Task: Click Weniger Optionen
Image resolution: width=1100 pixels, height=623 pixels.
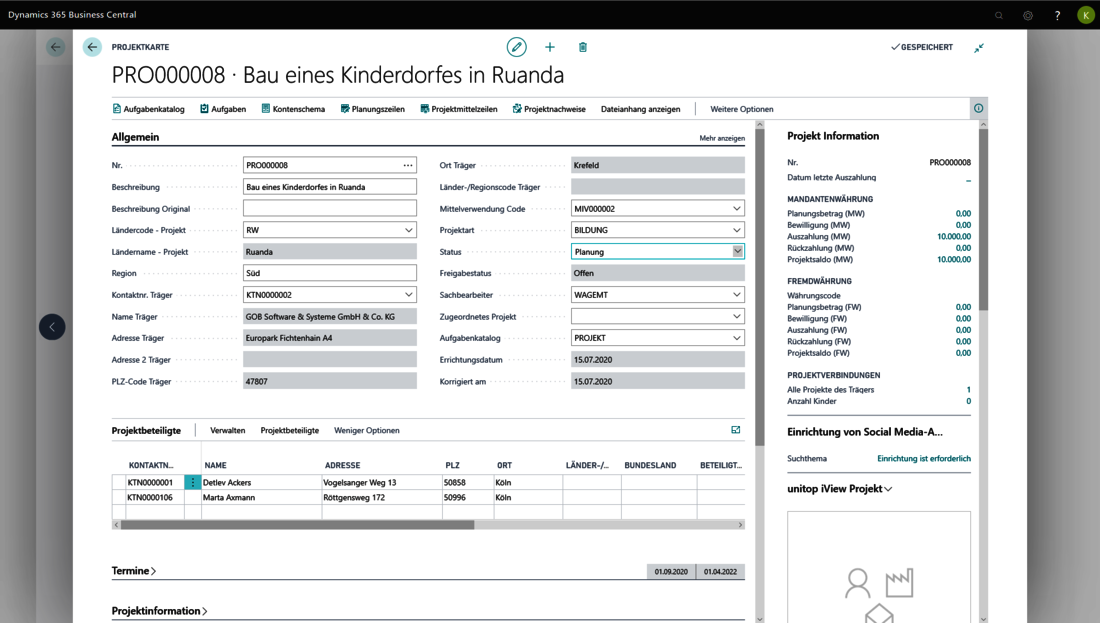Action: tap(367, 430)
